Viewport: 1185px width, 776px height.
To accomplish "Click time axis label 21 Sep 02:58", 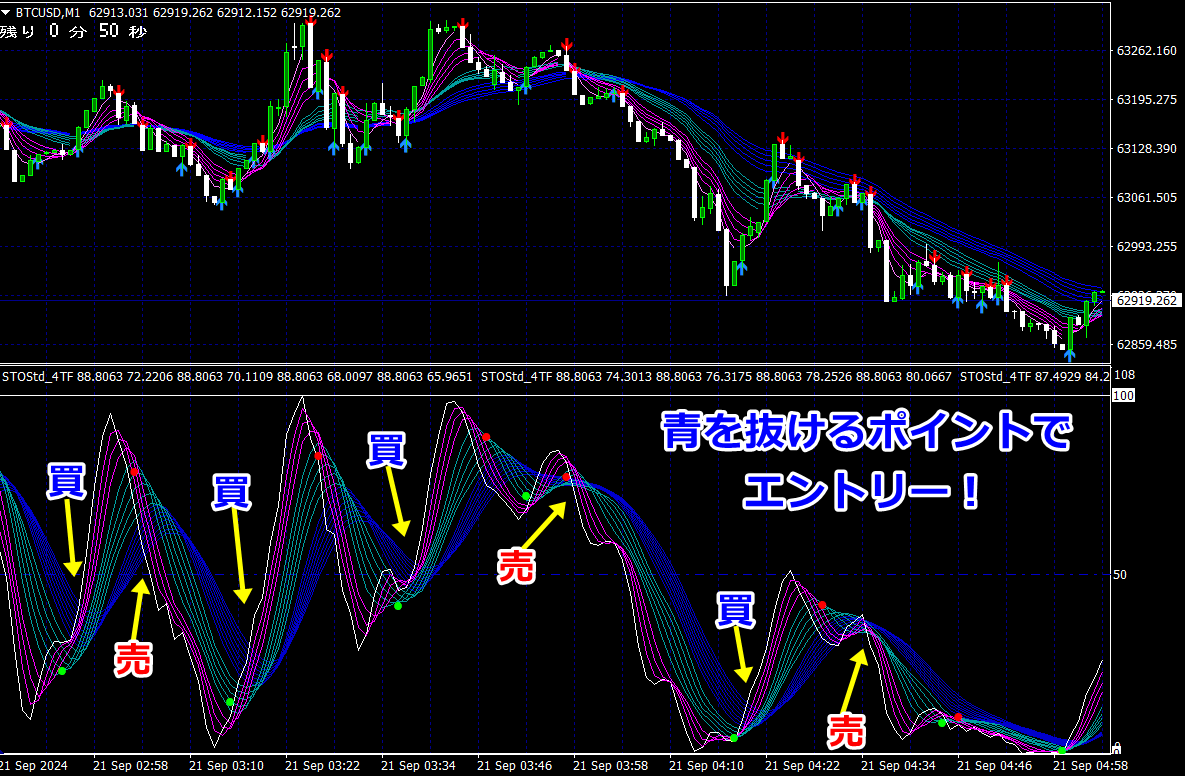I will pos(130,765).
